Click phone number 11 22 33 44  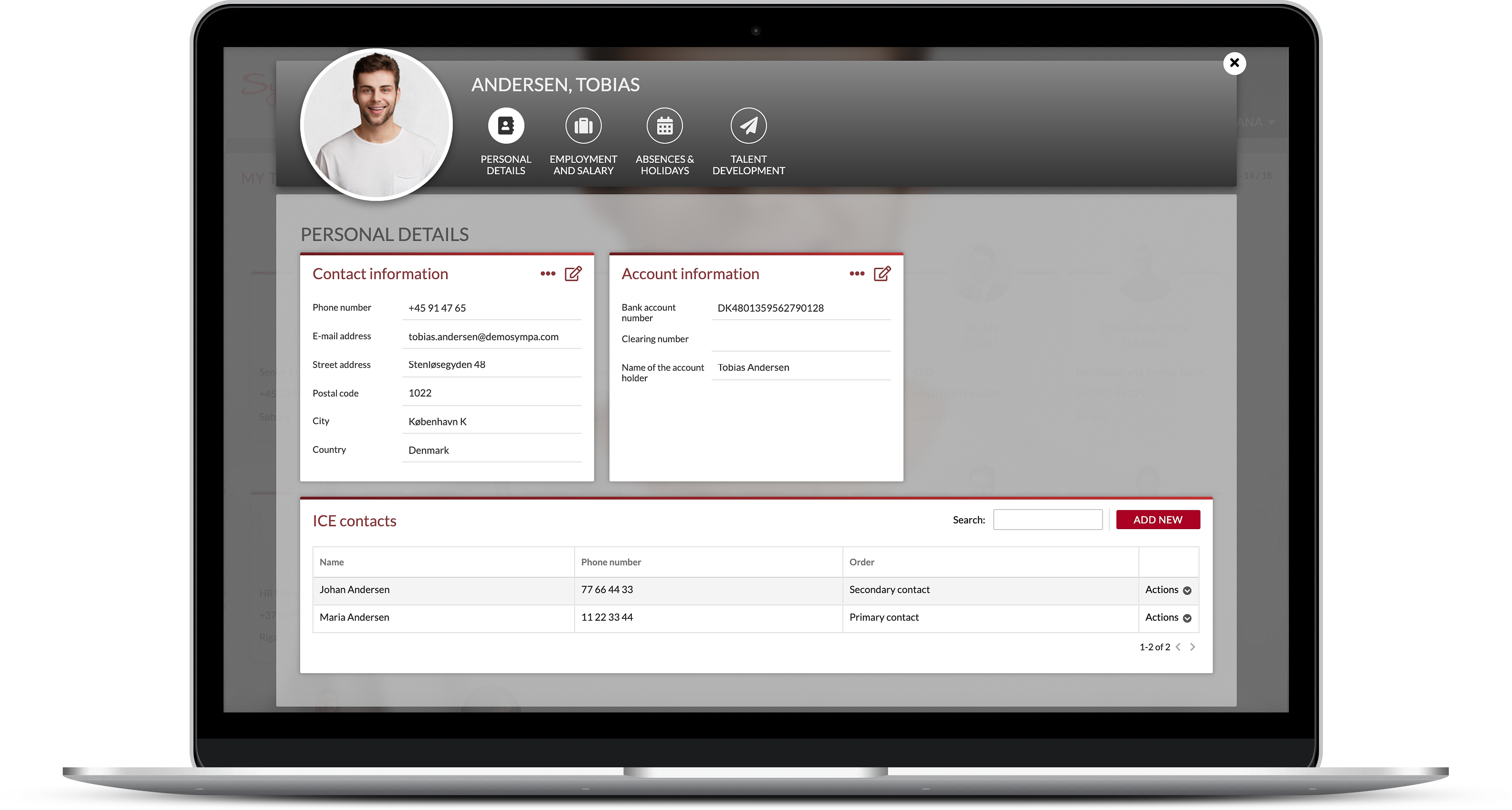[607, 618]
